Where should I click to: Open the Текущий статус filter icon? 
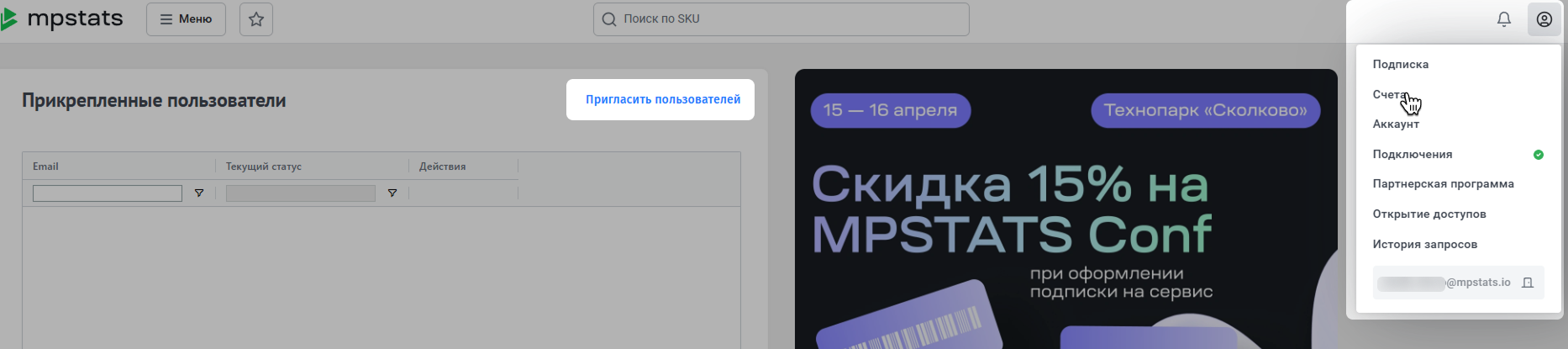tap(392, 193)
